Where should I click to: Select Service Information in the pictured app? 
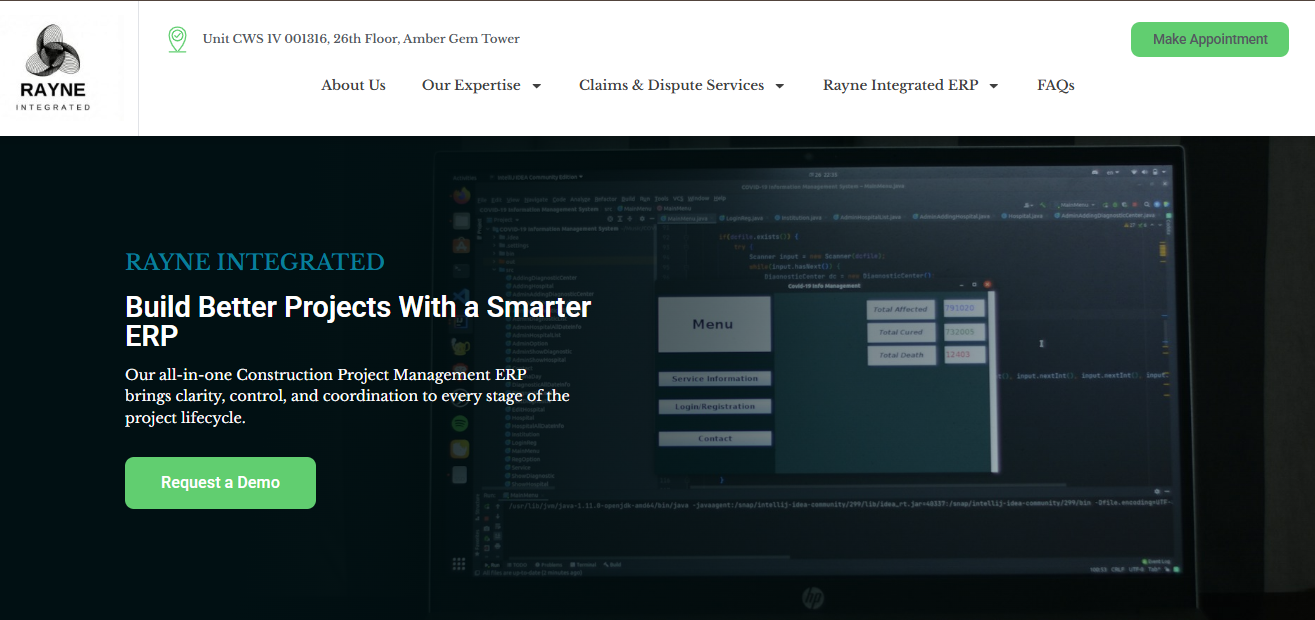(x=714, y=379)
